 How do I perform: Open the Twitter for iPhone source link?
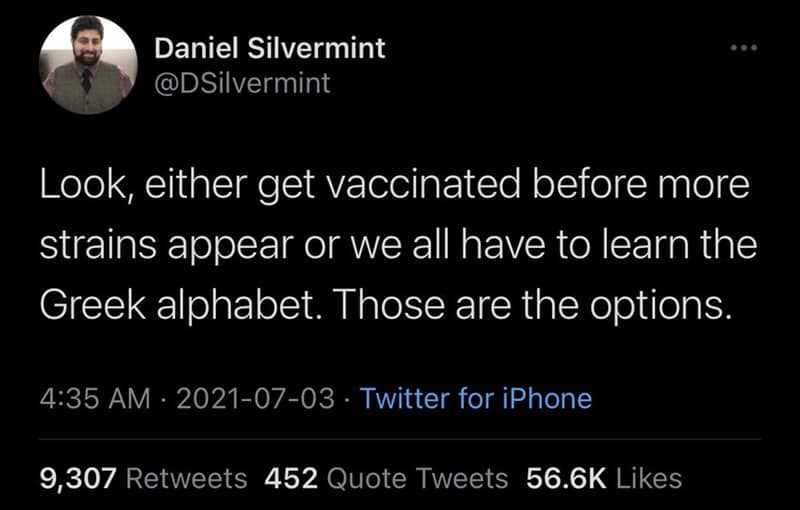[476, 399]
